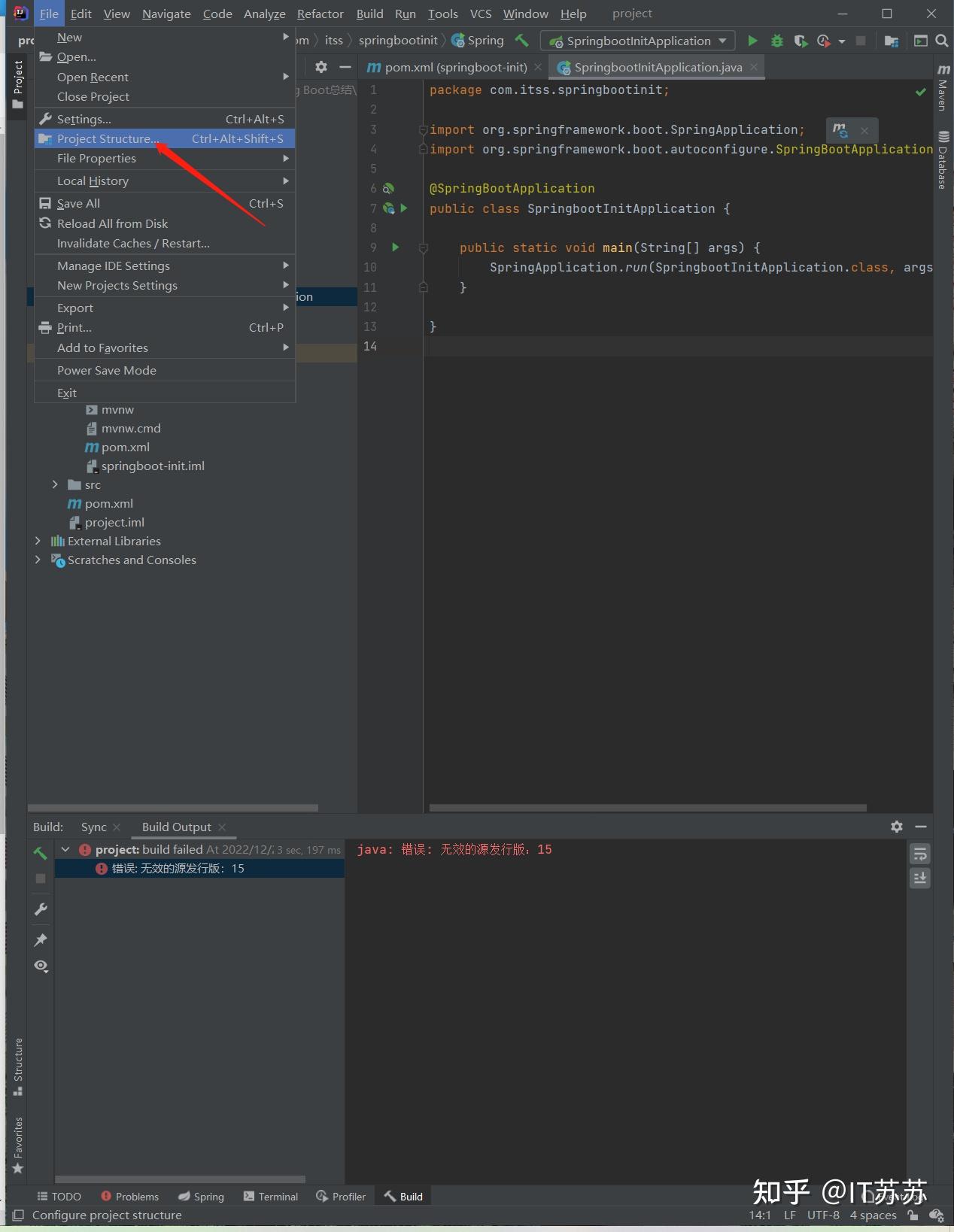This screenshot has width=954, height=1232.
Task: Collapse the 'project: build failed' node
Action: click(65, 849)
